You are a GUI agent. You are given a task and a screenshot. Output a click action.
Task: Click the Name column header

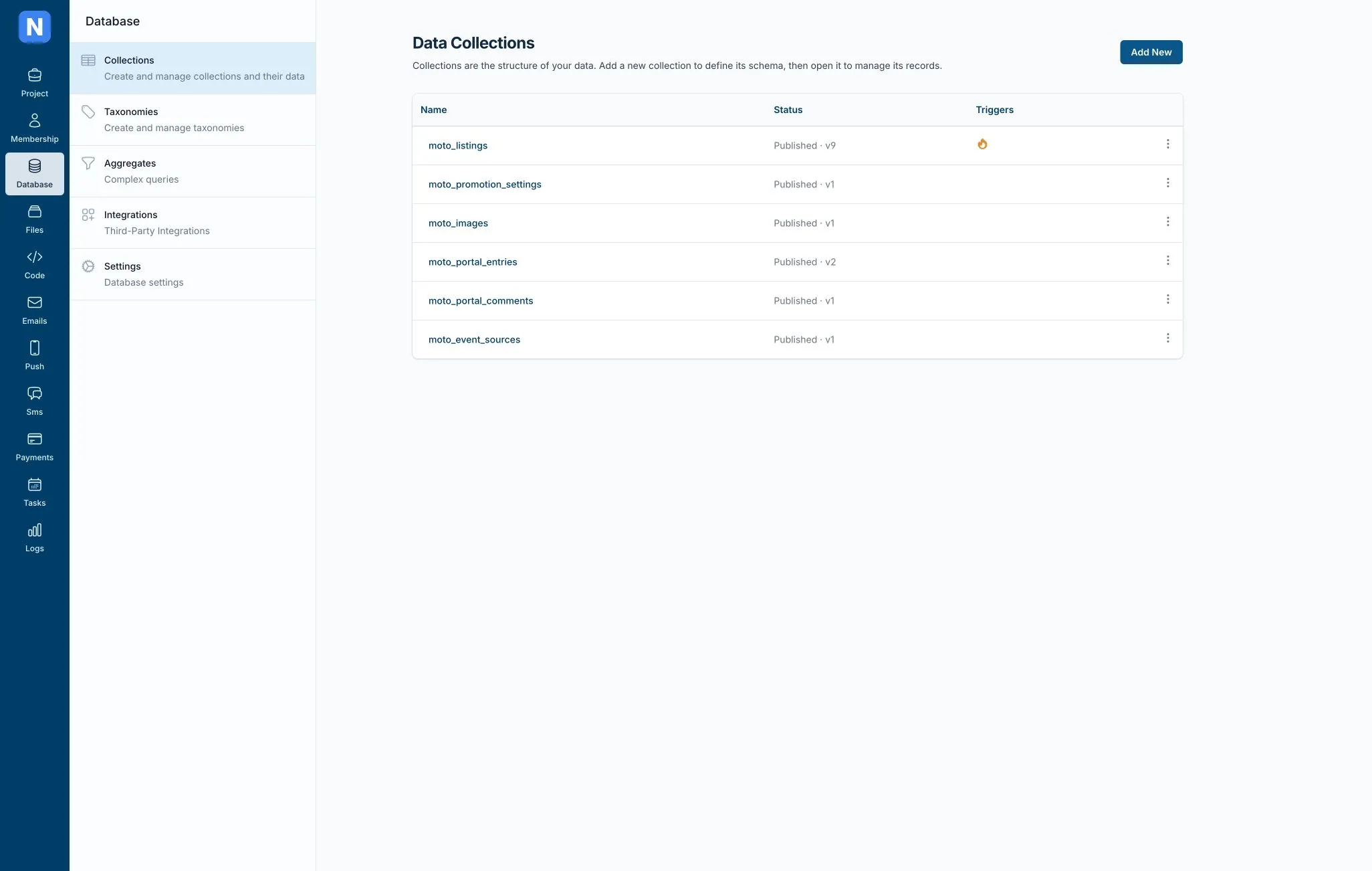[433, 110]
